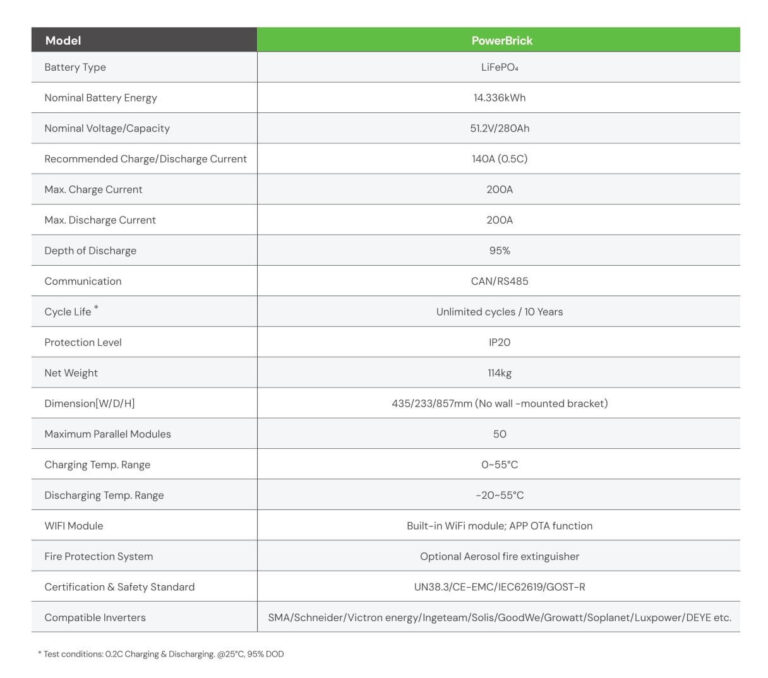Select the Cycle Life row label

pyautogui.click(x=68, y=312)
